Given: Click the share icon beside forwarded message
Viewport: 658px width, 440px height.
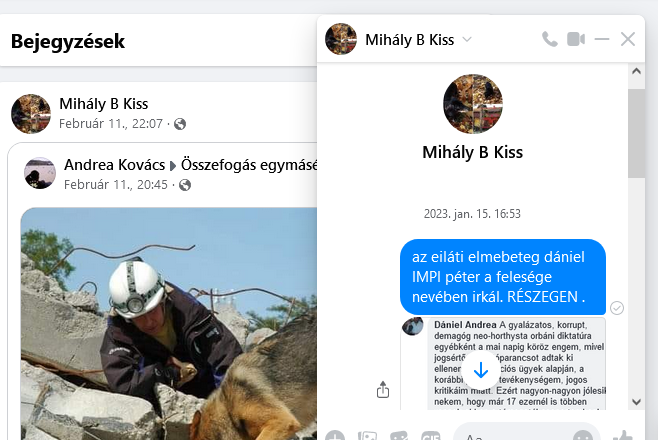Looking at the screenshot, I should [x=383, y=389].
